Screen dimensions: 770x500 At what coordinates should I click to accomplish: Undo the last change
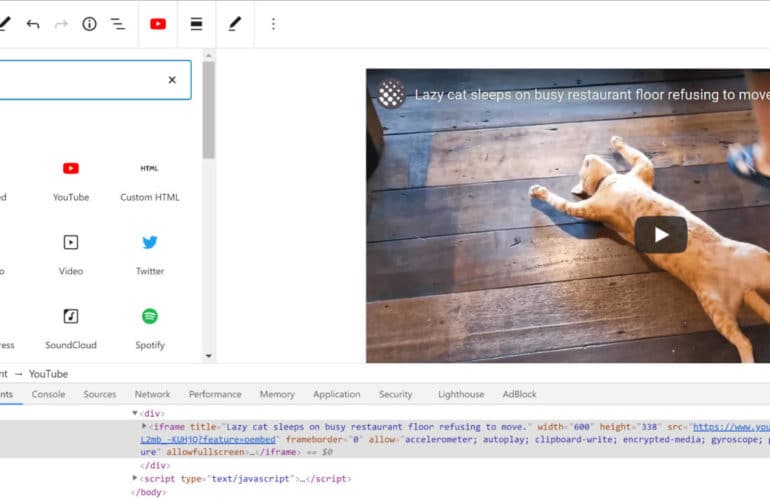(33, 24)
